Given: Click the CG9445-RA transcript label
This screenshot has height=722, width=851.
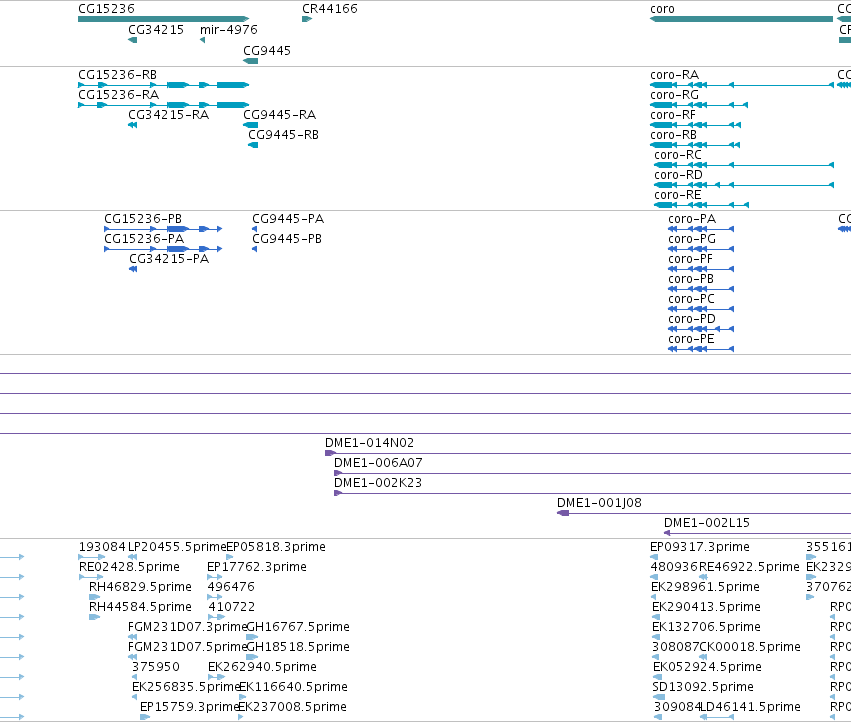Looking at the screenshot, I should click(x=279, y=115).
